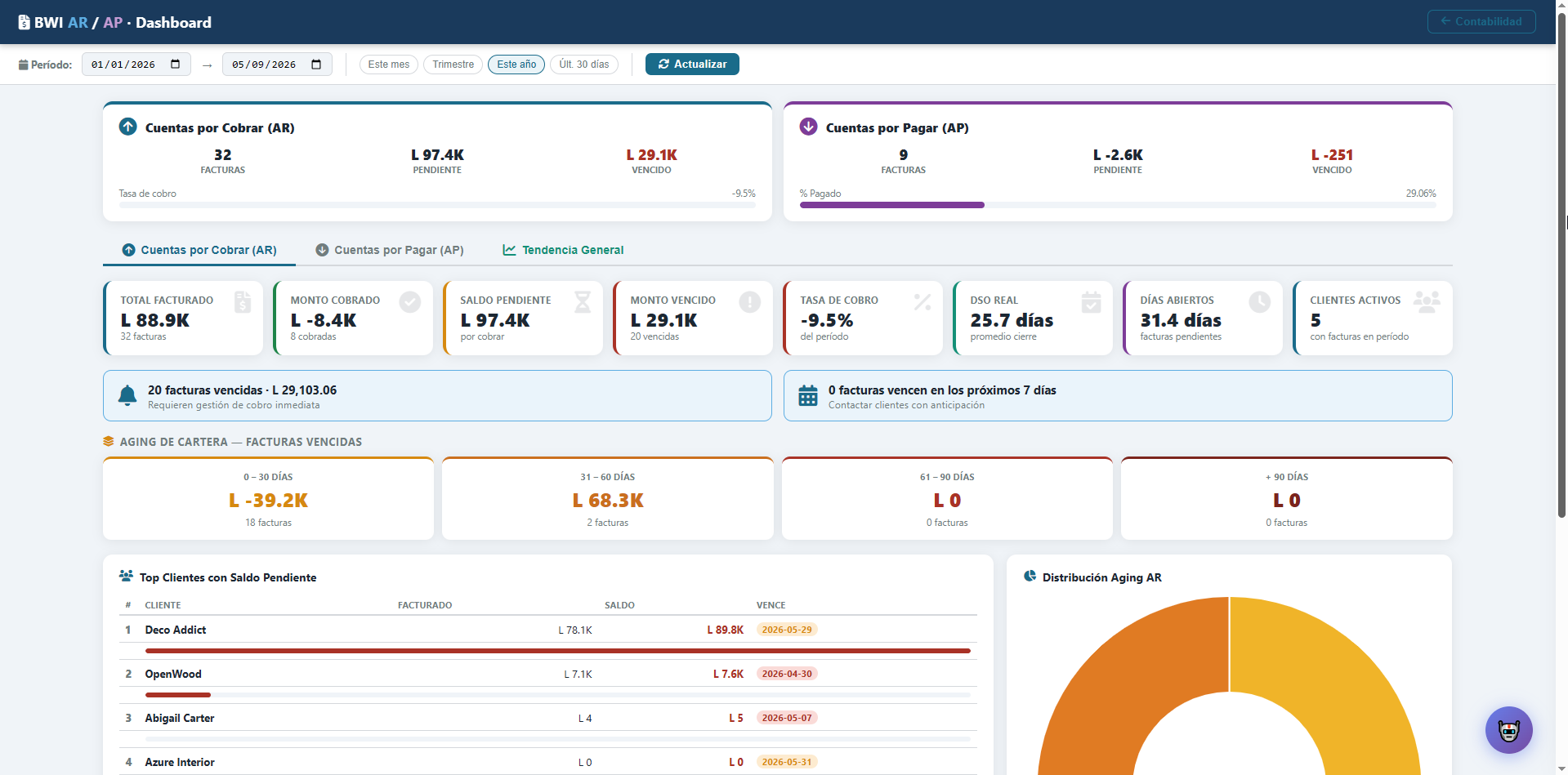Click the % Pagado progress bar
Screen dimensions: 1568x775
(1118, 205)
